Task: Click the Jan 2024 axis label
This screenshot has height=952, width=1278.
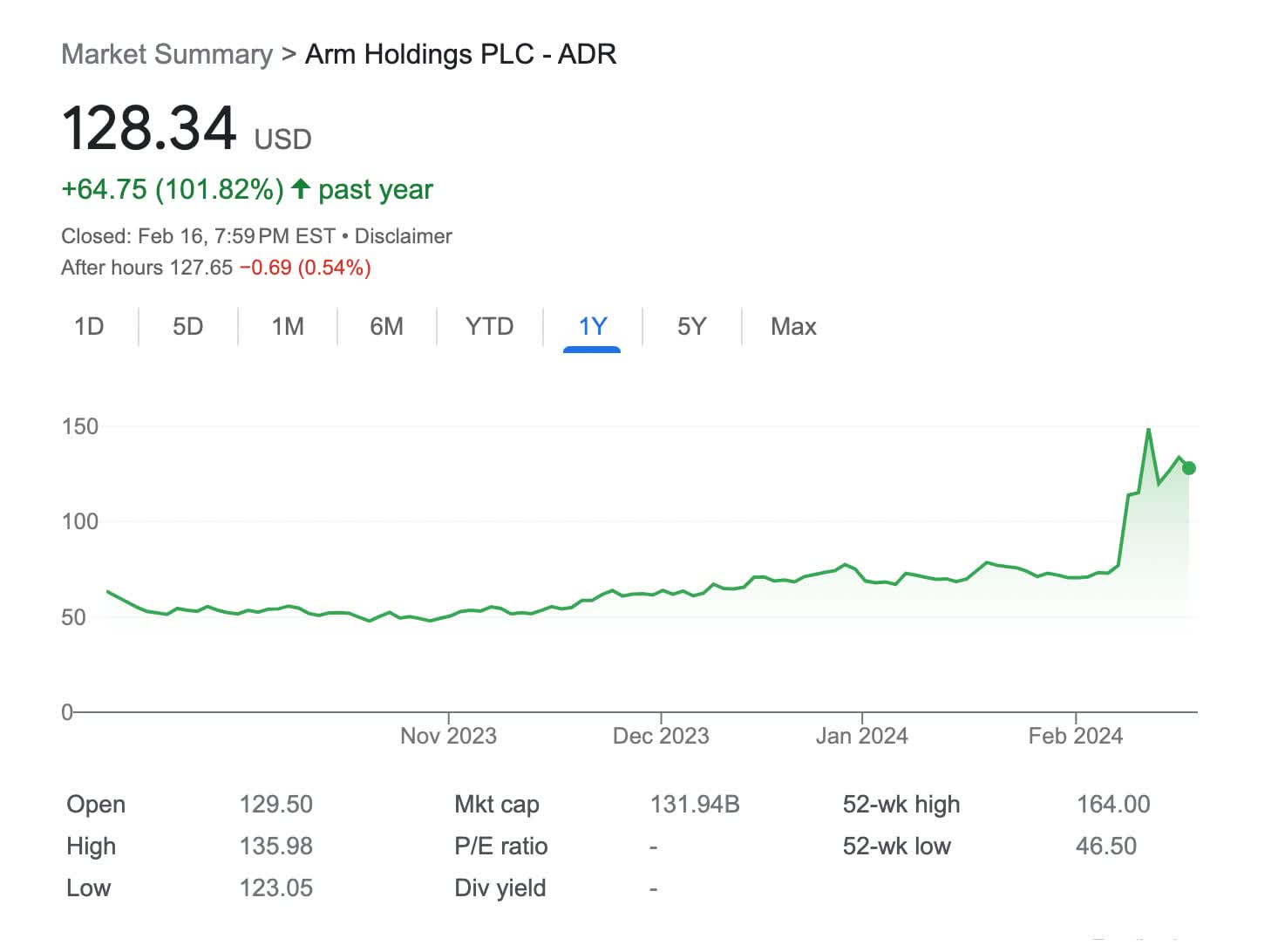Action: coord(861,737)
